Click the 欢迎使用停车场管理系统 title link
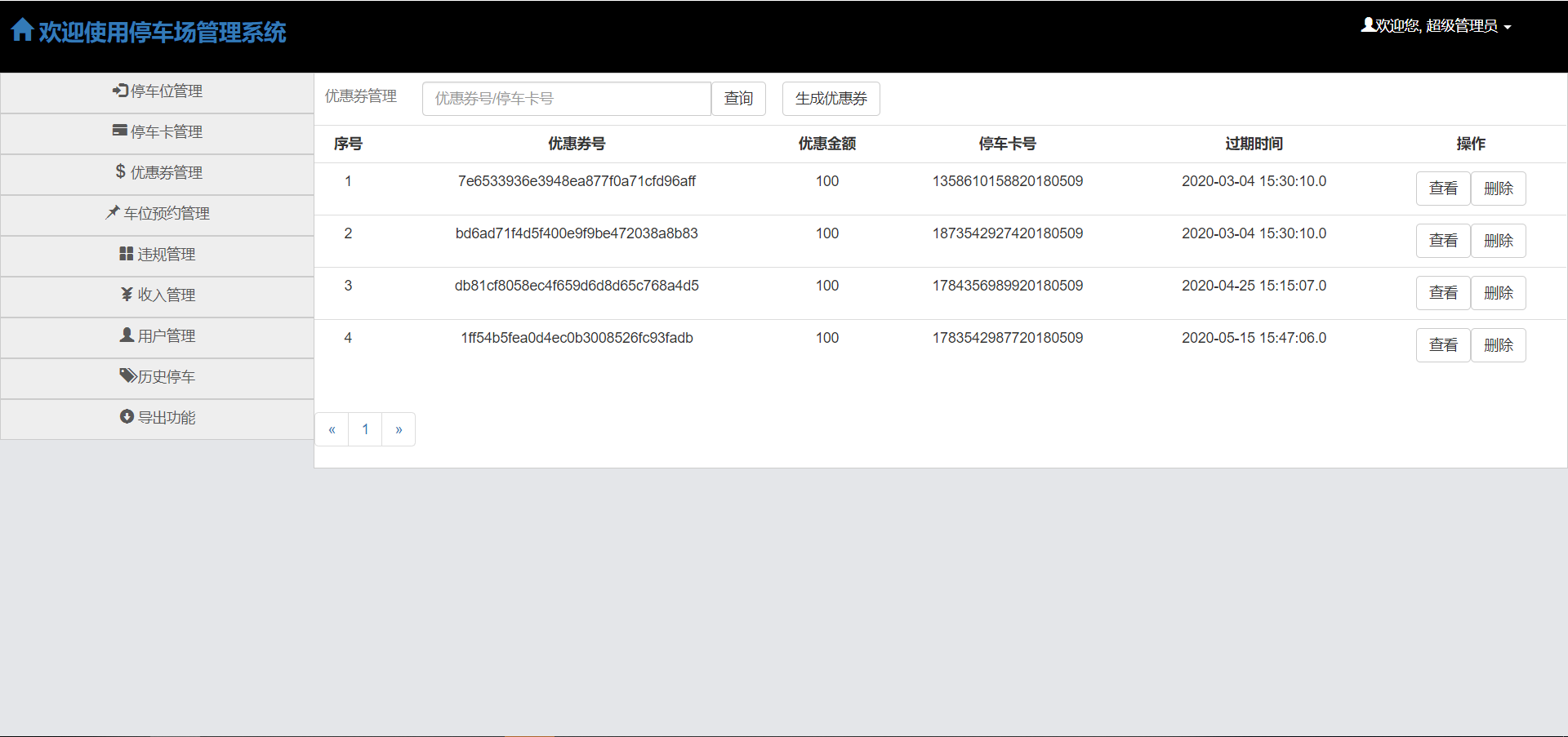Image resolution: width=1568 pixels, height=737 pixels. (x=163, y=32)
